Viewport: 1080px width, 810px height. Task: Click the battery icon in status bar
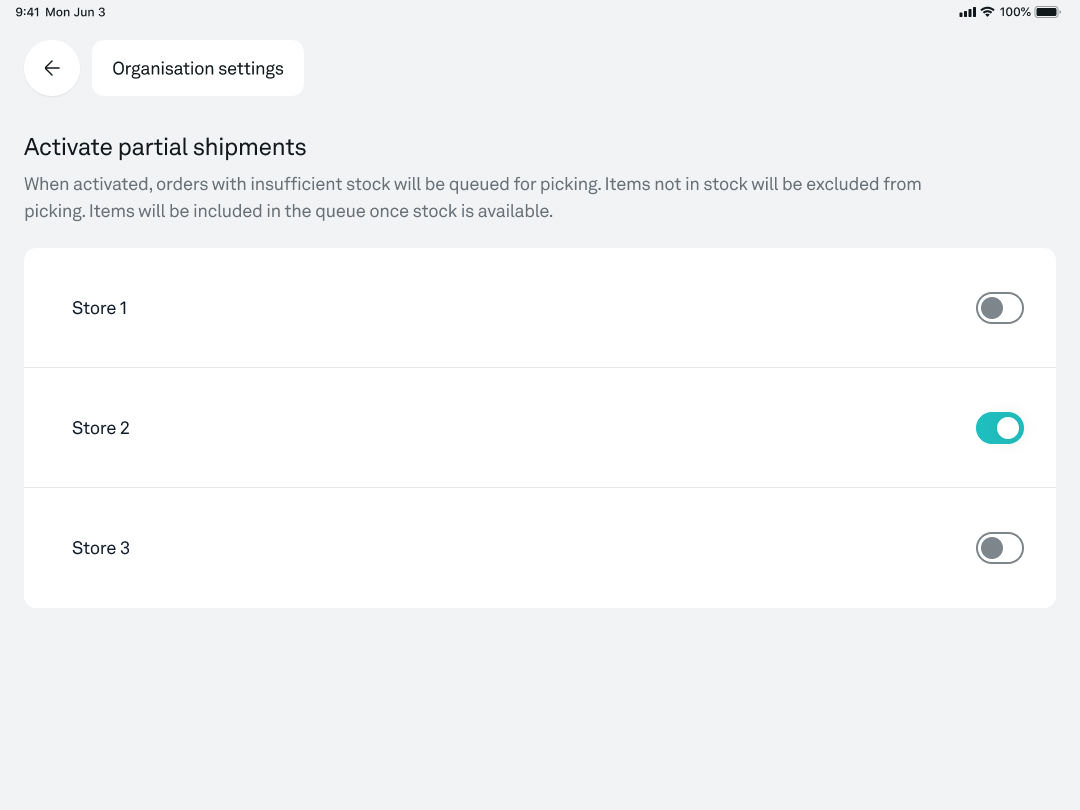pos(1047,12)
